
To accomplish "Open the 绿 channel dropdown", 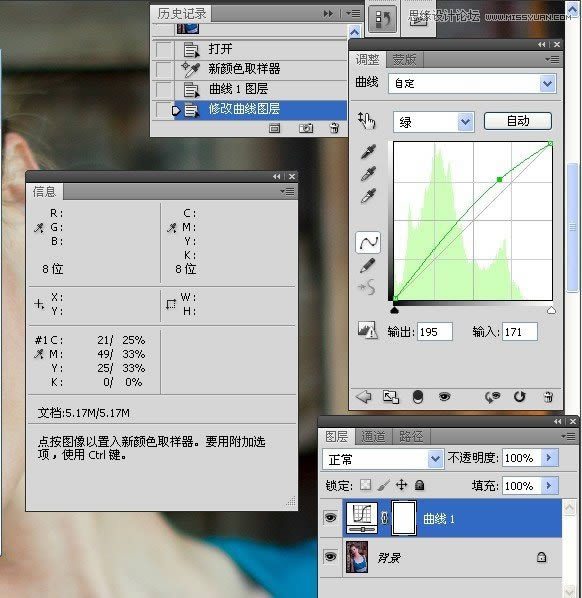I will (434, 122).
